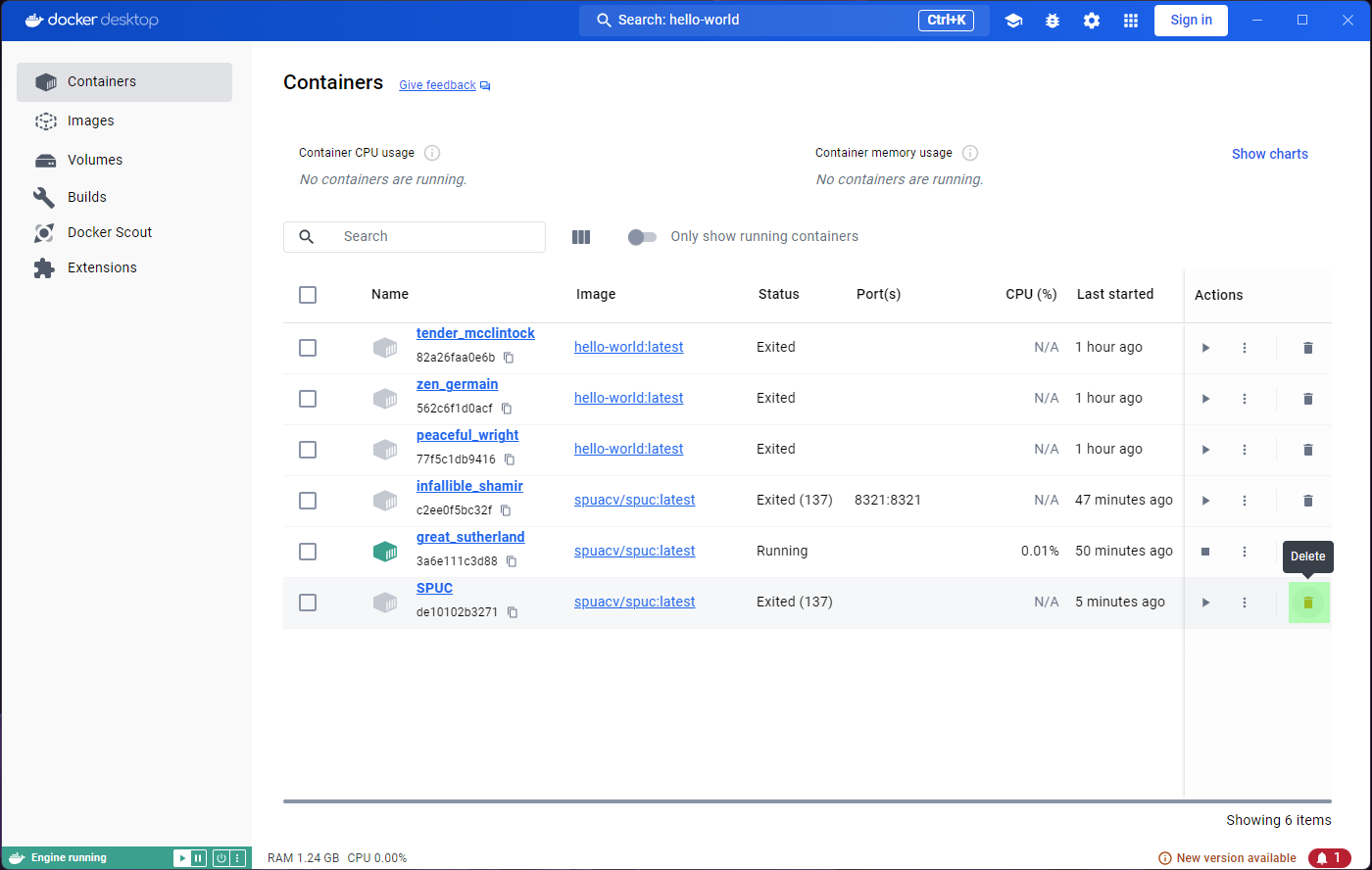Start the peaceful_wright container
This screenshot has width=1372, height=870.
point(1206,450)
